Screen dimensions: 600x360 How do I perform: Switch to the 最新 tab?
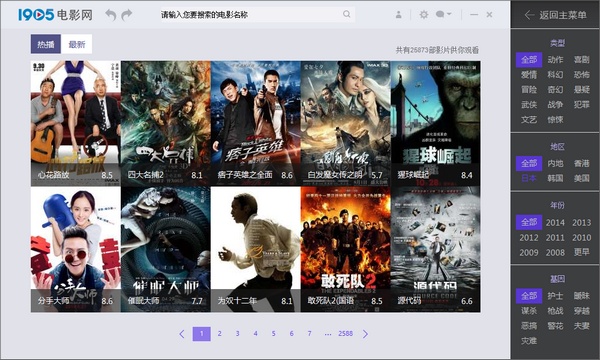tap(77, 44)
